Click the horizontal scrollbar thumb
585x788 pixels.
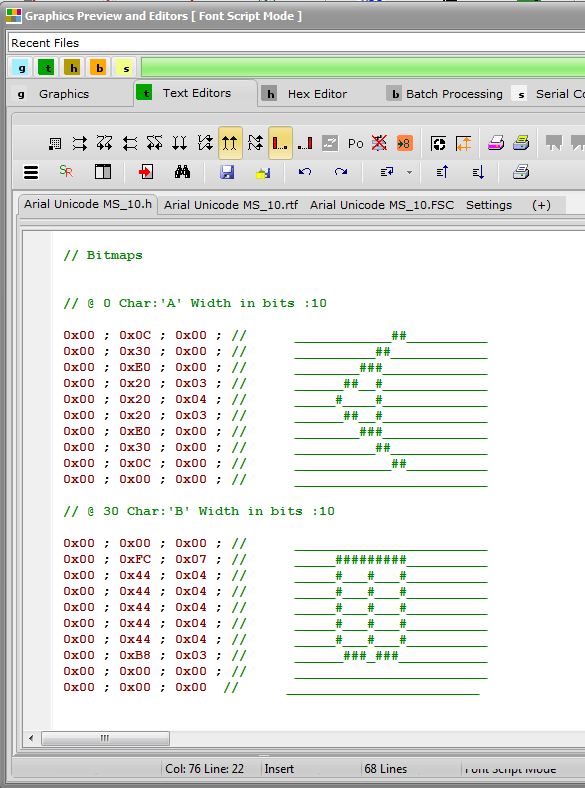(105, 738)
